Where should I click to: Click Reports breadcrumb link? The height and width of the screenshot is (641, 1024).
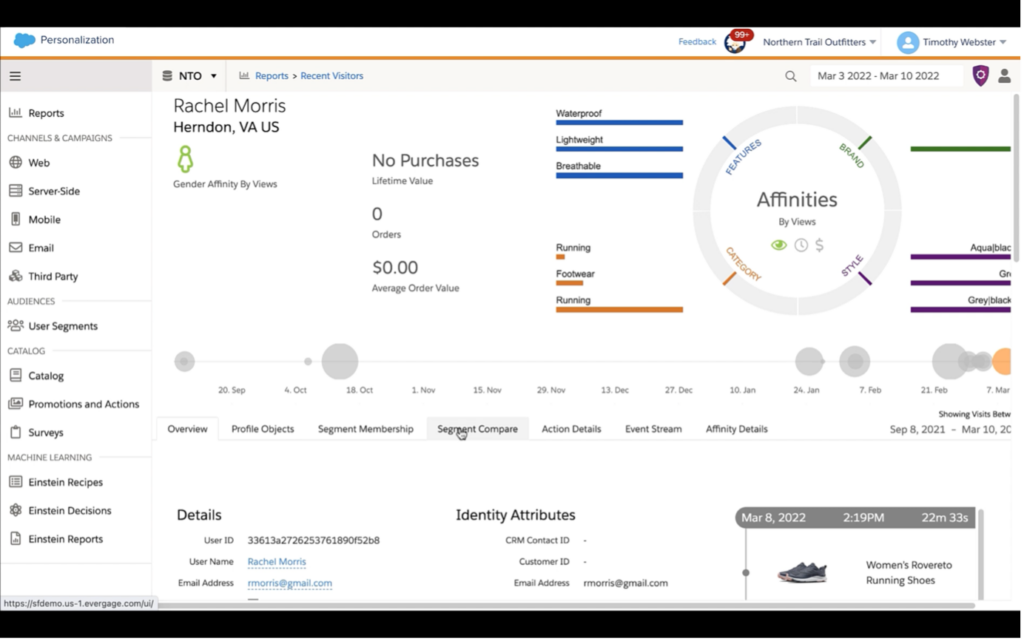point(272,76)
